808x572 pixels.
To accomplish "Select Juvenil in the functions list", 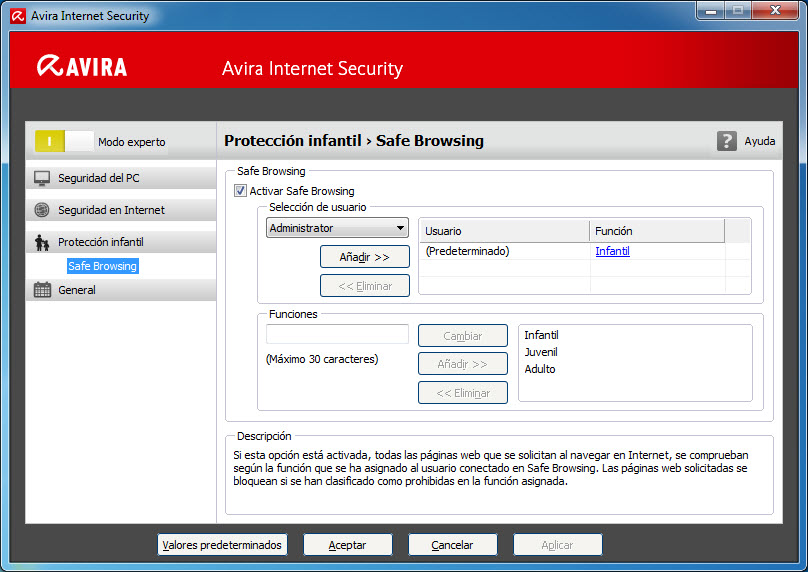I will (541, 352).
